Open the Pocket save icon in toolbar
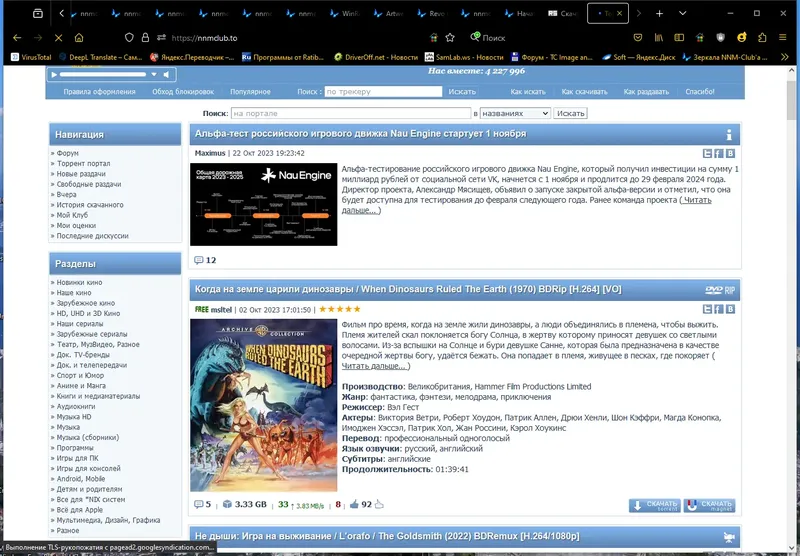 [x=637, y=38]
